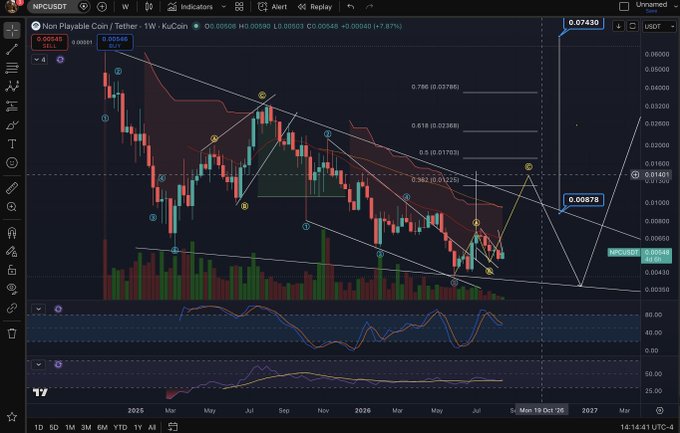Toggle the main chart indicators refresh icon
Viewport: 680px width, 433px height.
60,59
